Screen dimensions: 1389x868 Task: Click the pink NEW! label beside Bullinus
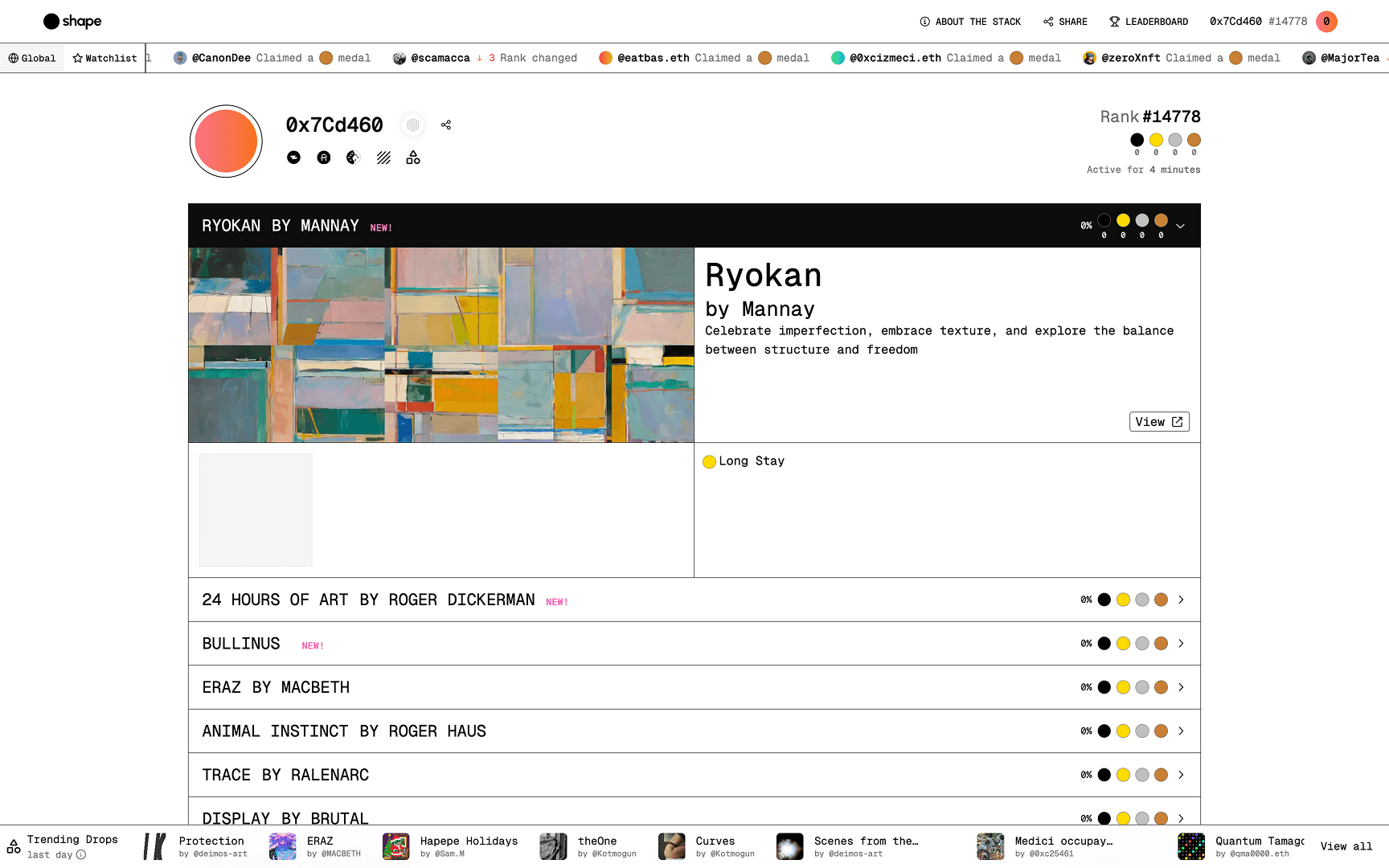point(313,646)
